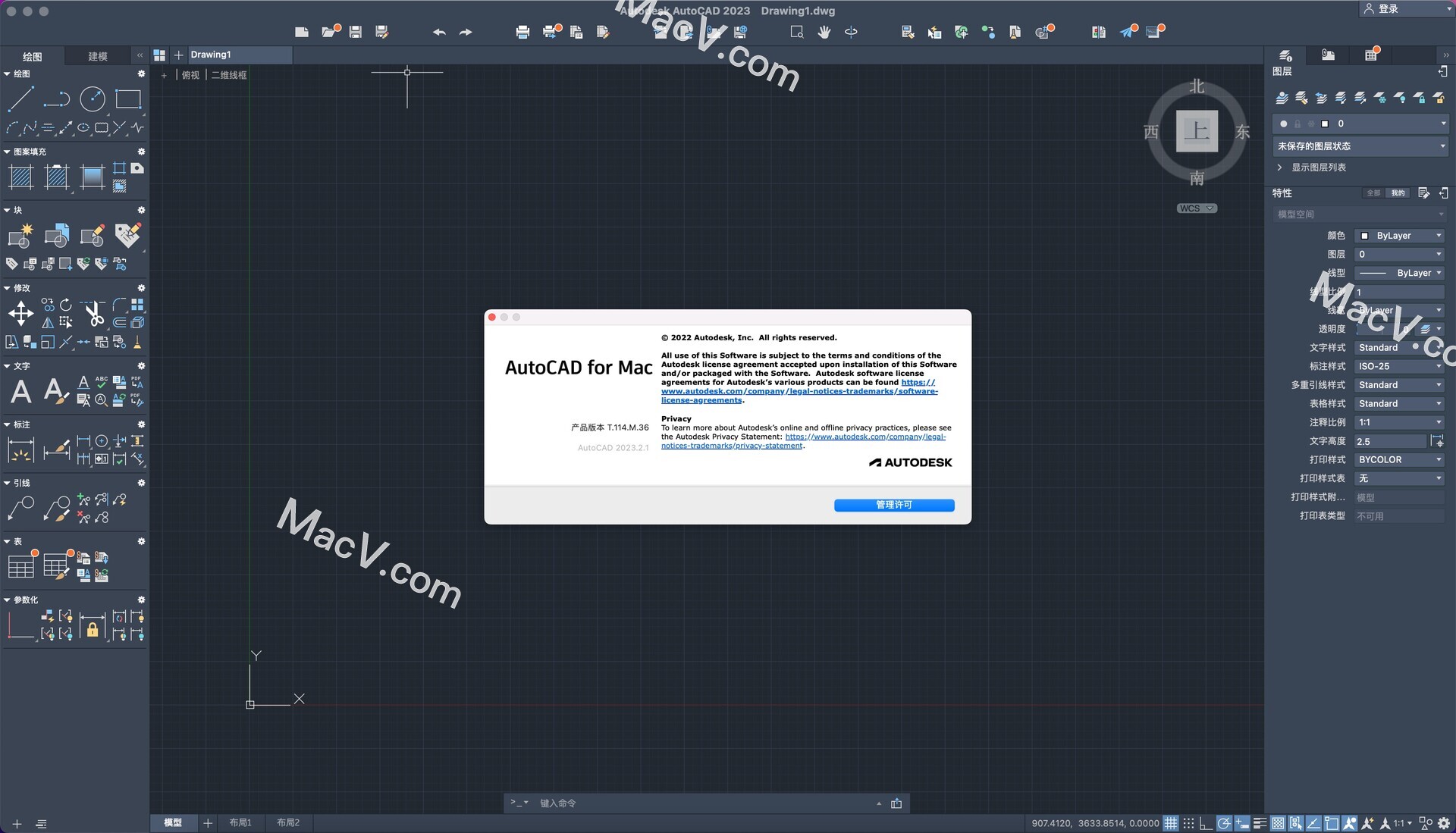This screenshot has width=1456, height=833.
Task: Add a new layout with plus button
Action: [x=207, y=822]
